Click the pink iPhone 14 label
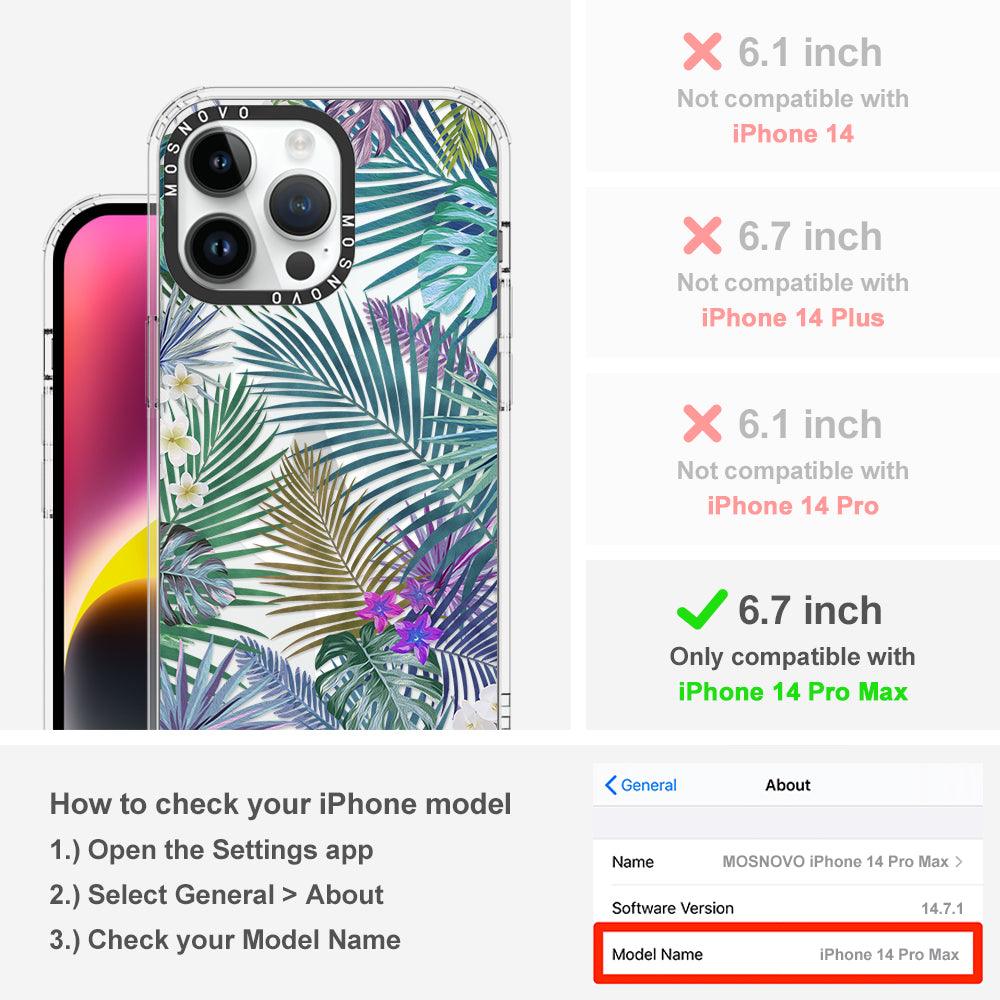The image size is (1000, 1000). 793,134
